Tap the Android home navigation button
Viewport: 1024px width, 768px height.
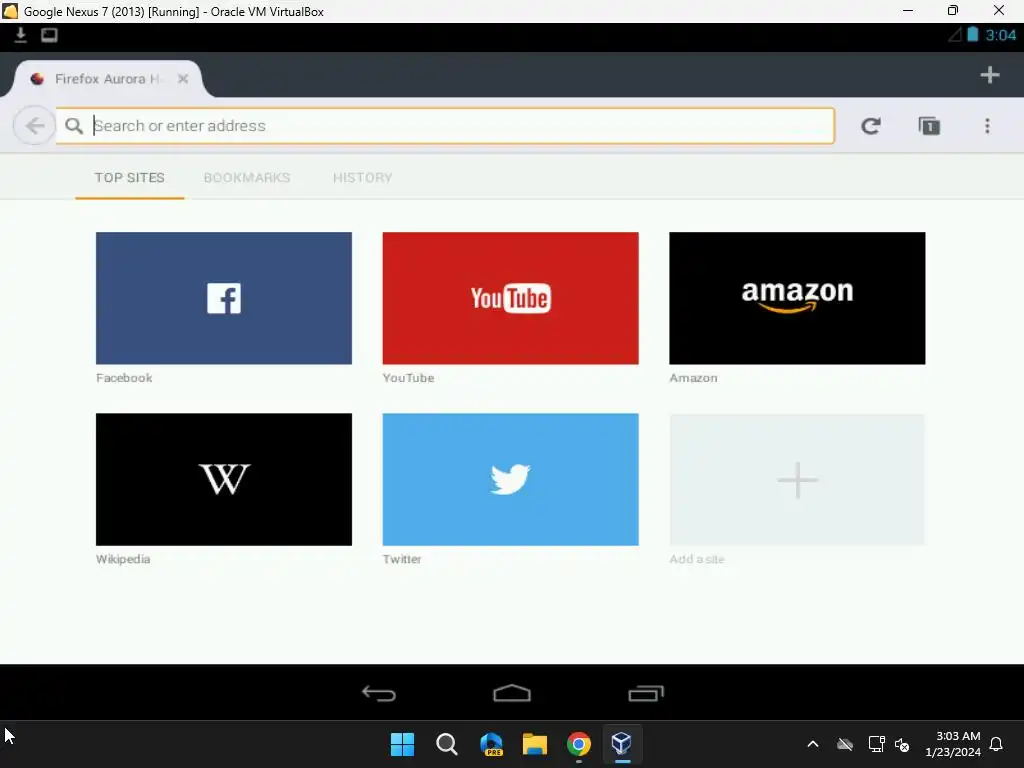point(511,693)
